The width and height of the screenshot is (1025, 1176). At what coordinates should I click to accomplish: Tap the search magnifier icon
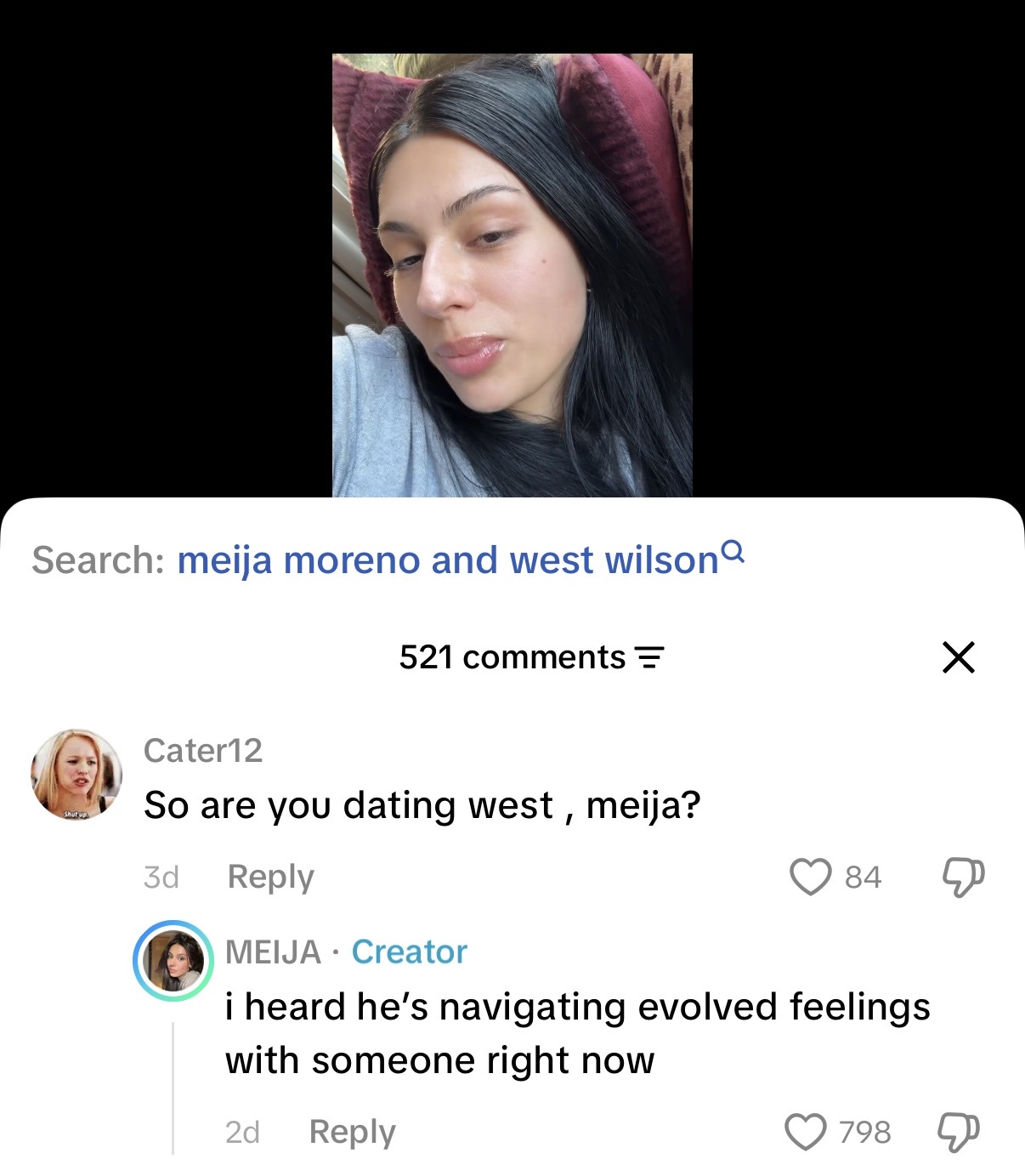click(734, 553)
